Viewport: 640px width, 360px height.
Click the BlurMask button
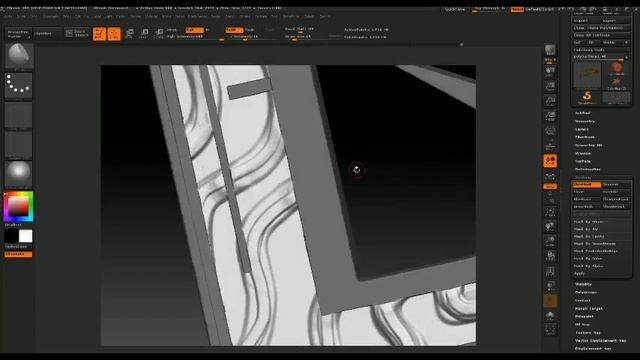click(587, 199)
